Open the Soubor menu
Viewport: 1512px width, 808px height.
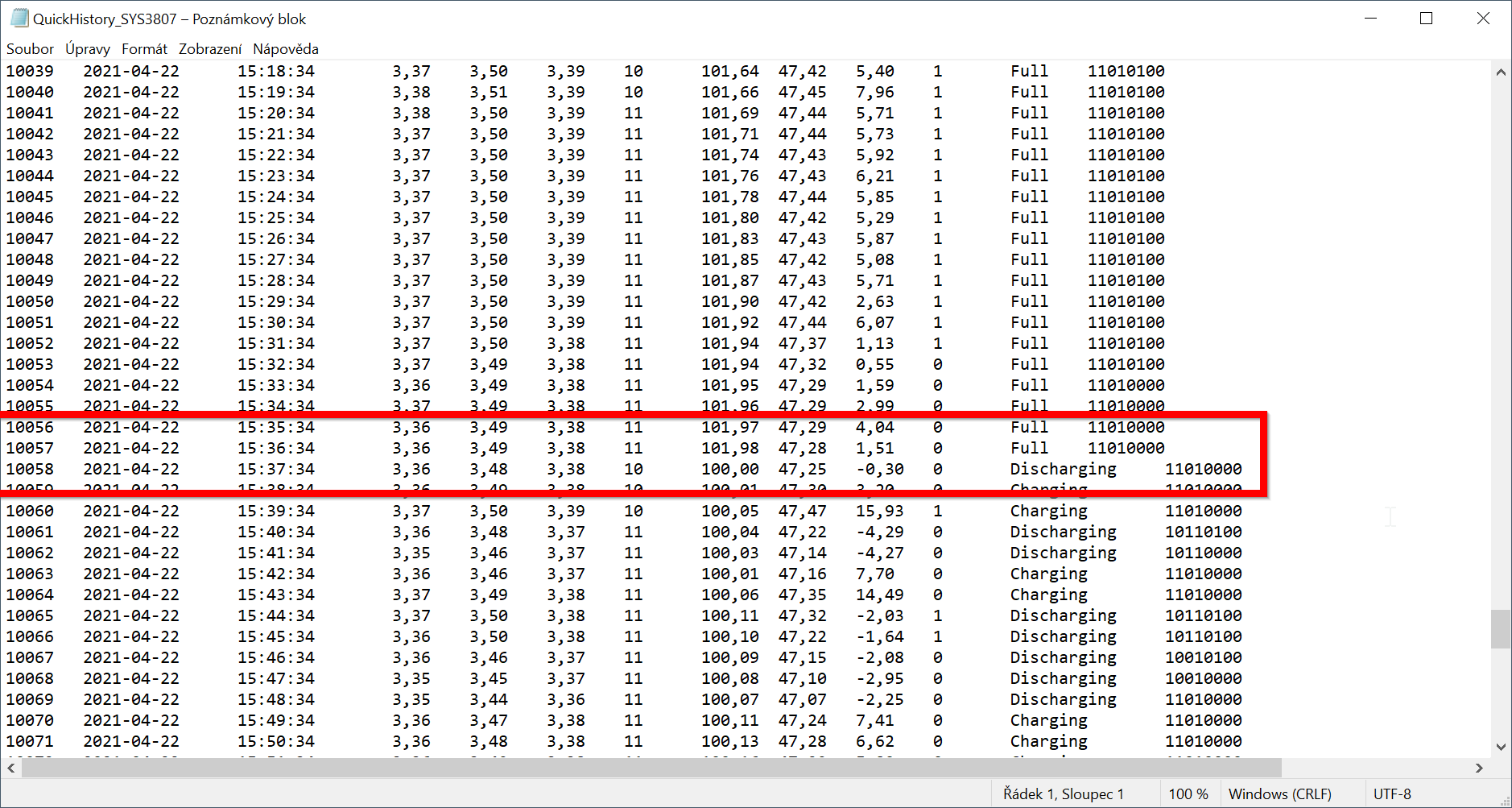30,49
